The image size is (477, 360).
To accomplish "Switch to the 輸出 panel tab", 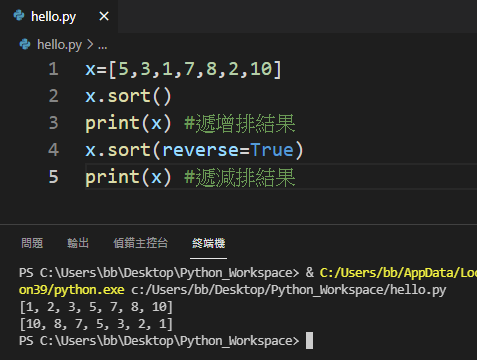I will click(78, 243).
